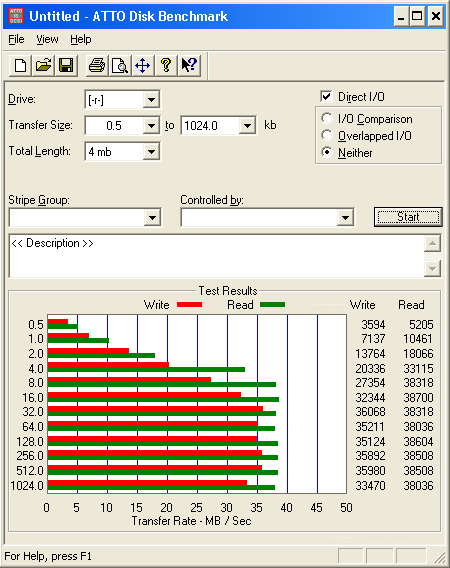Click the ATTO application icon in title bar
Viewport: 450px width, 568px height.
[x=16, y=16]
